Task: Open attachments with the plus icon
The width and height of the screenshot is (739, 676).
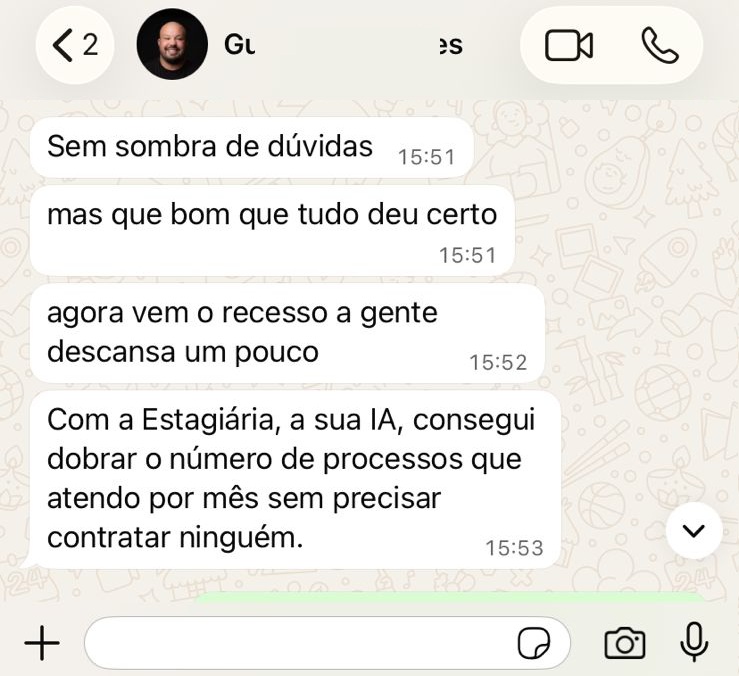Action: [42, 643]
